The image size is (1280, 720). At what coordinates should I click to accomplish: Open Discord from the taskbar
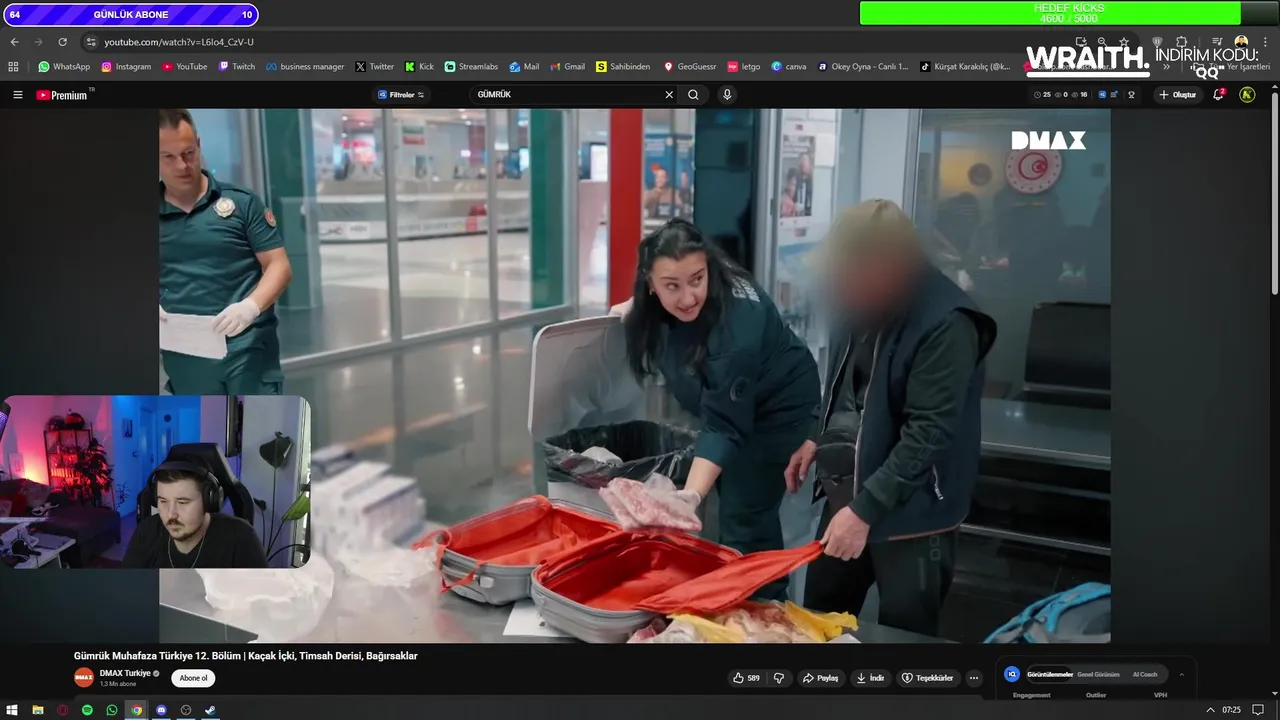[161, 710]
